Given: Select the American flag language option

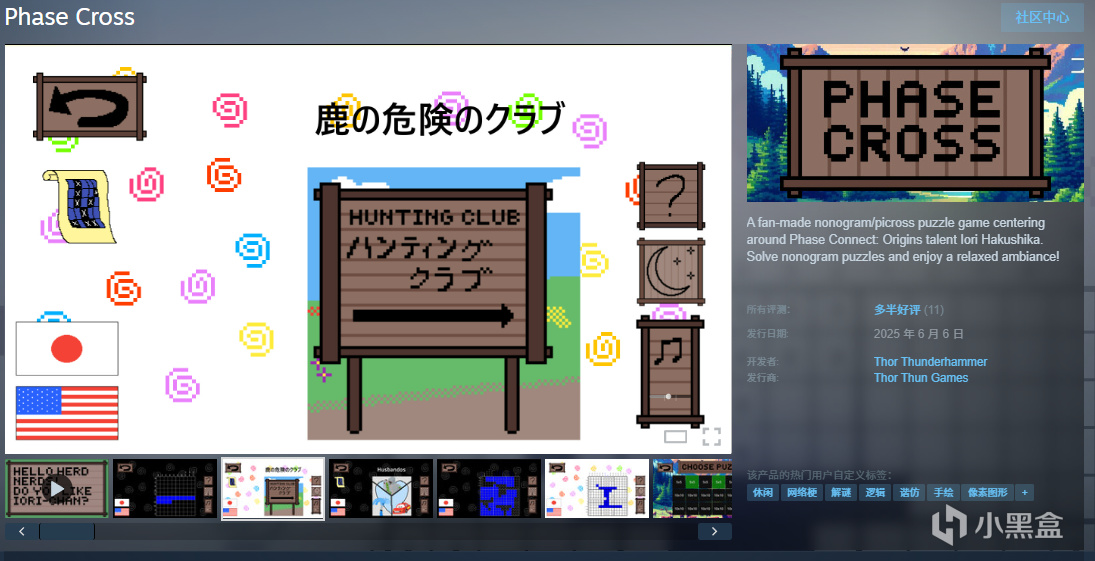Looking at the screenshot, I should (67, 413).
